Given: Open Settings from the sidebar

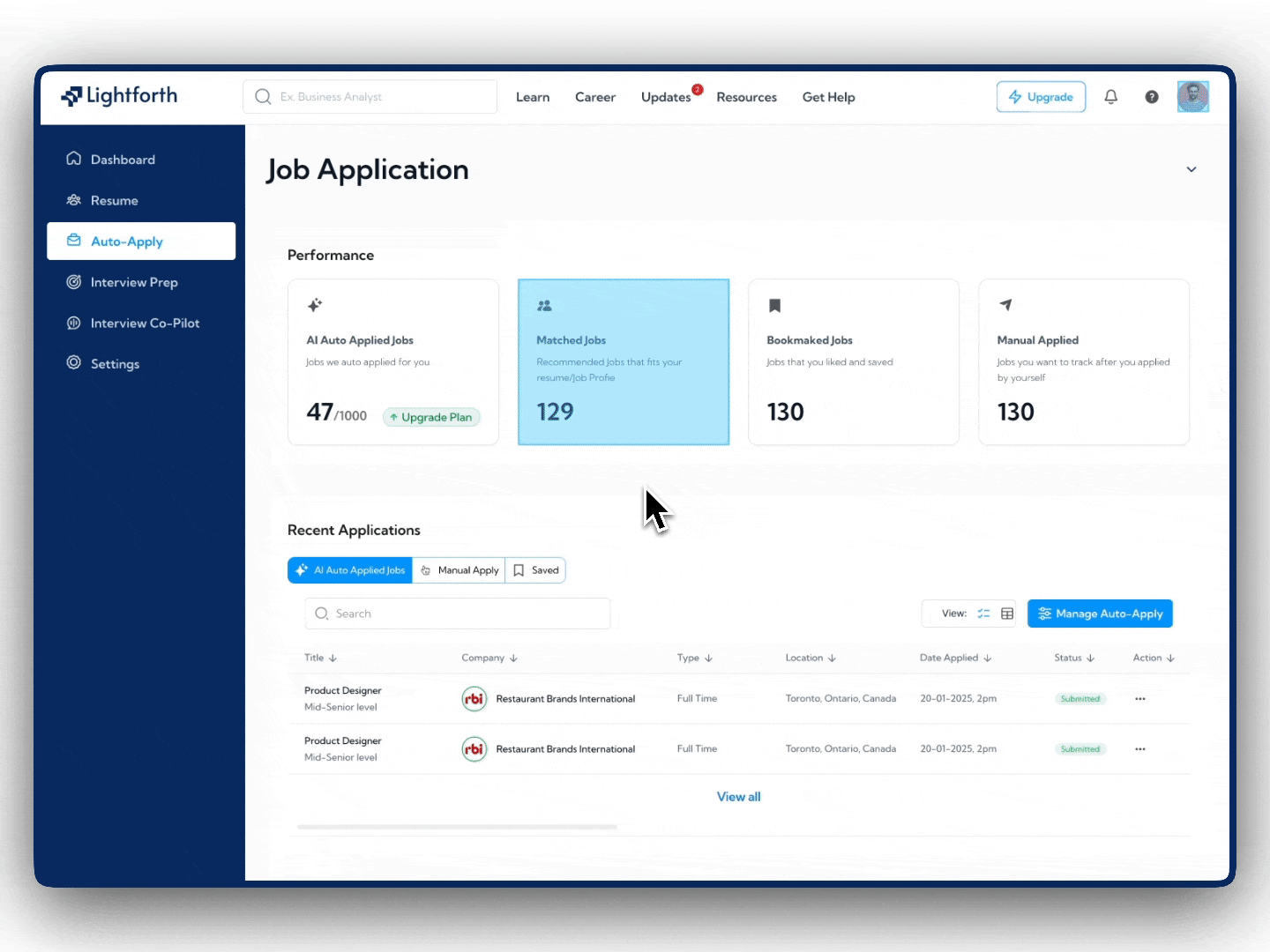Looking at the screenshot, I should (115, 363).
